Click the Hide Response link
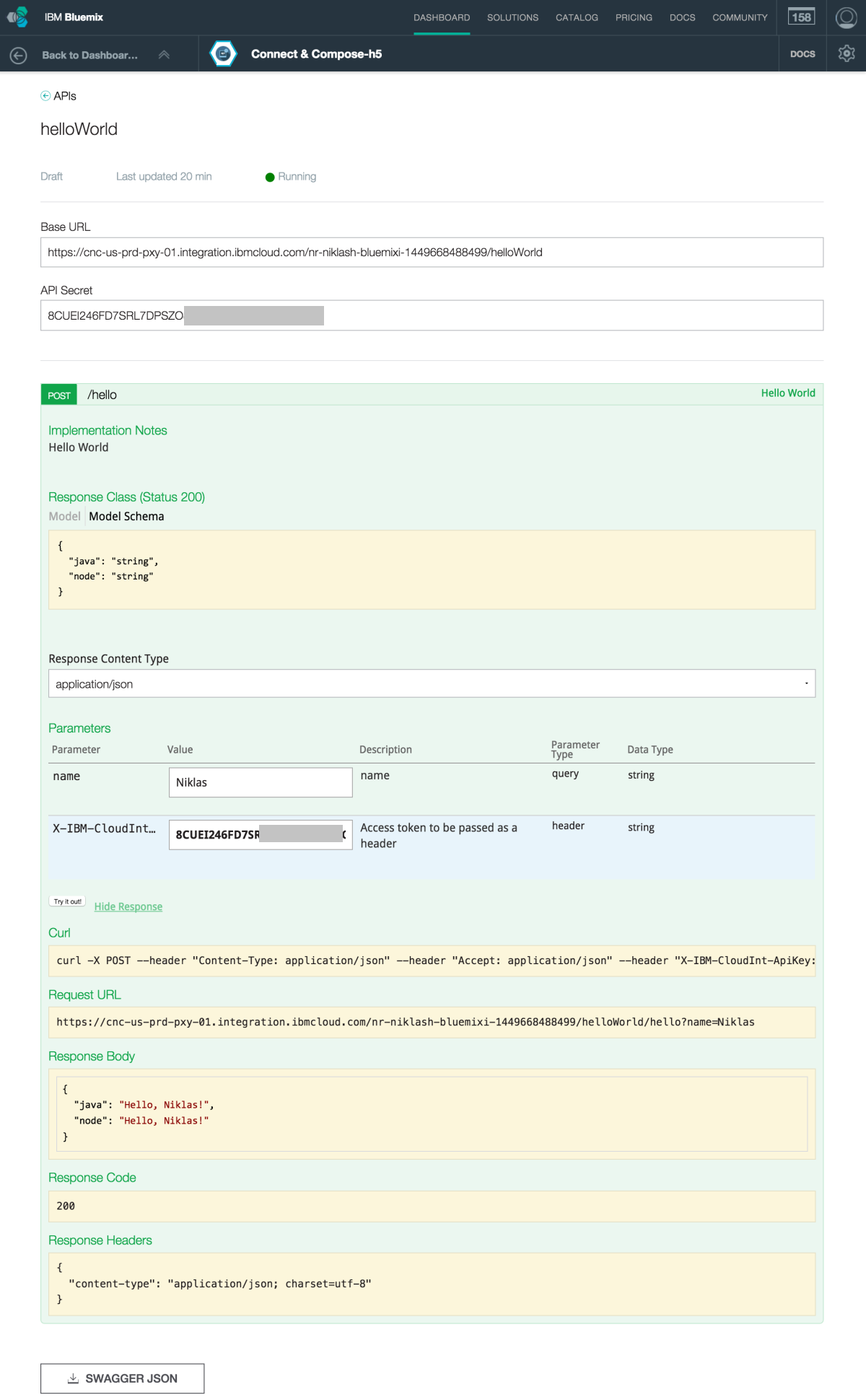Image resolution: width=866 pixels, height=1400 pixels. click(128, 906)
